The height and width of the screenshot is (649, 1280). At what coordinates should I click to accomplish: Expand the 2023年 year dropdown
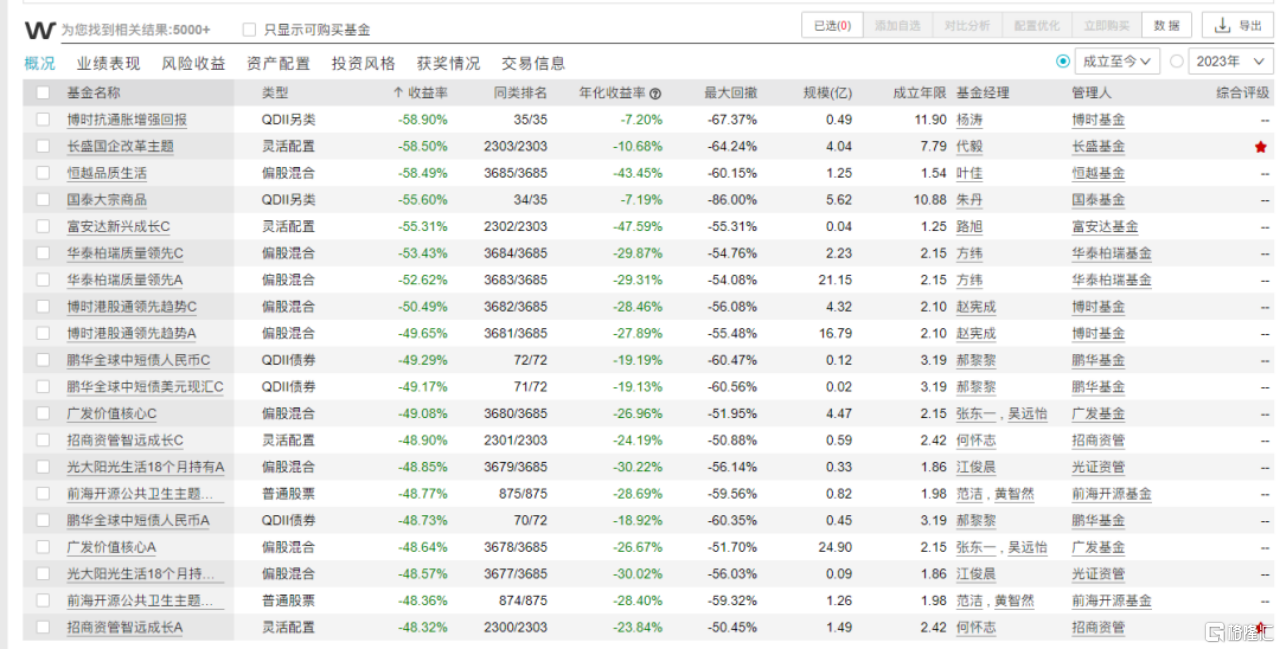tap(1230, 61)
